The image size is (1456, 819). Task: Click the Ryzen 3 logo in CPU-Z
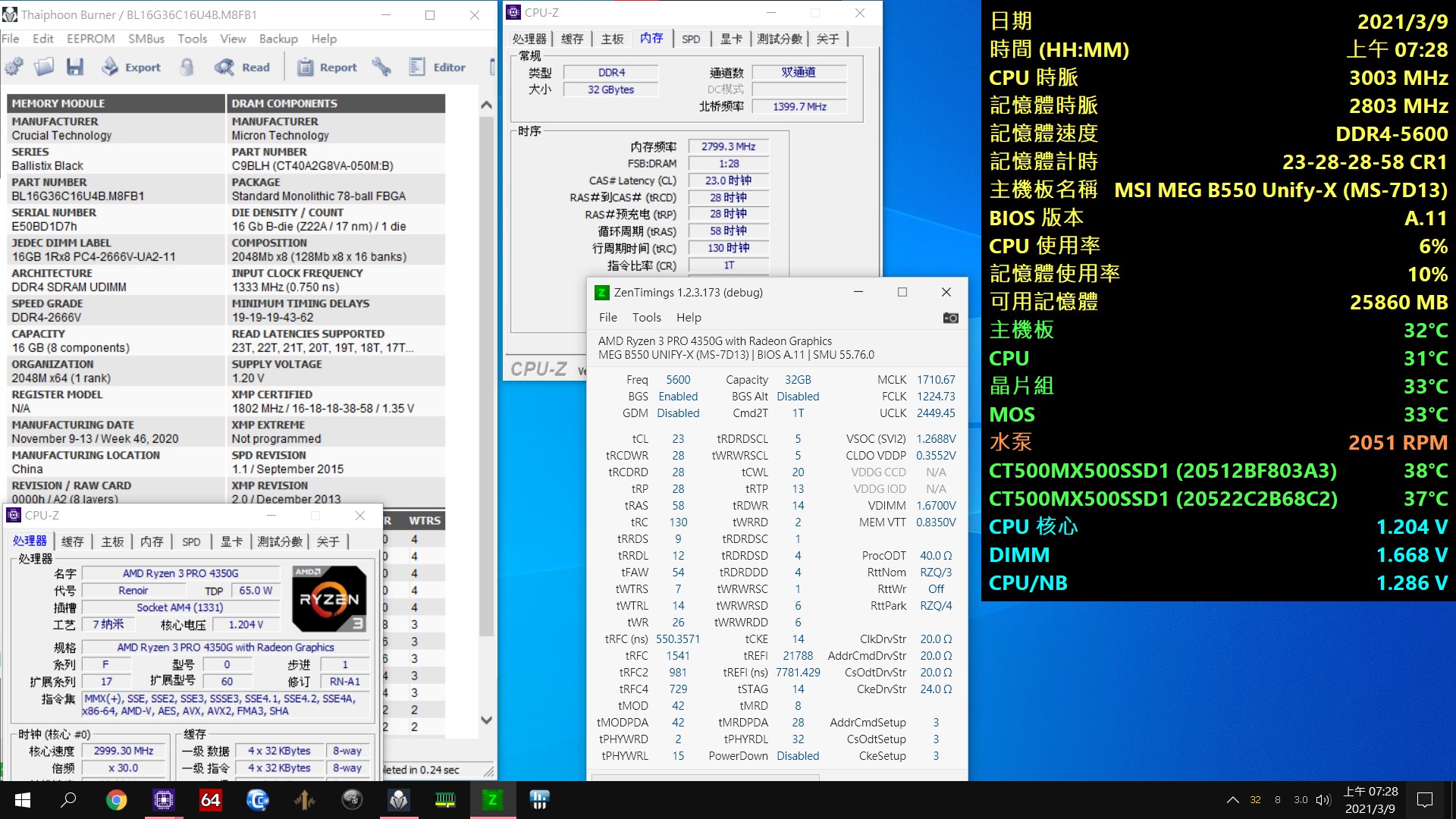point(330,599)
